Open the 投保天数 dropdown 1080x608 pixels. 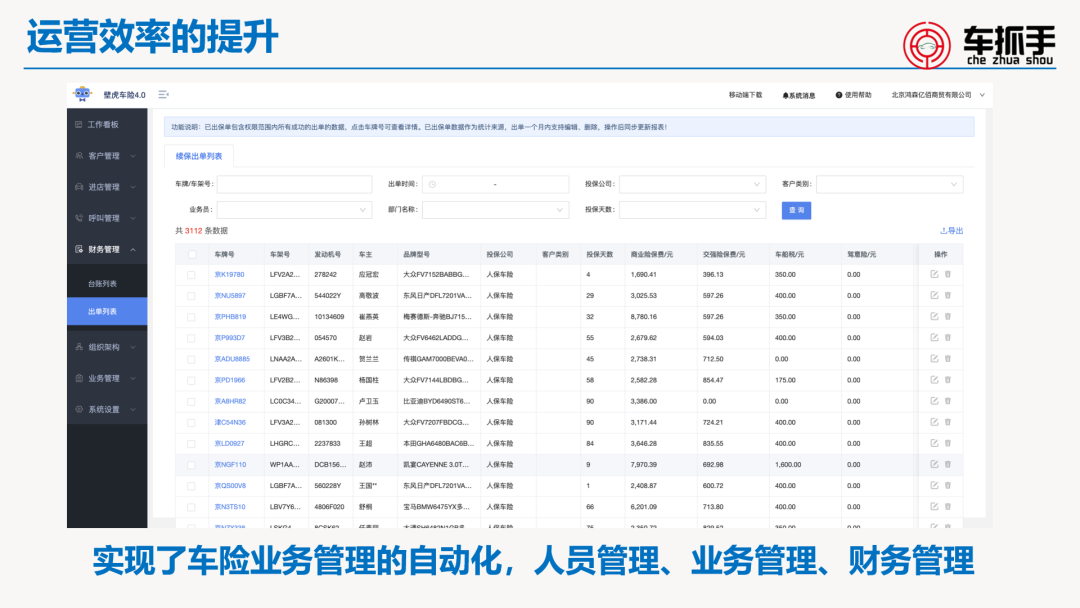(x=692, y=210)
